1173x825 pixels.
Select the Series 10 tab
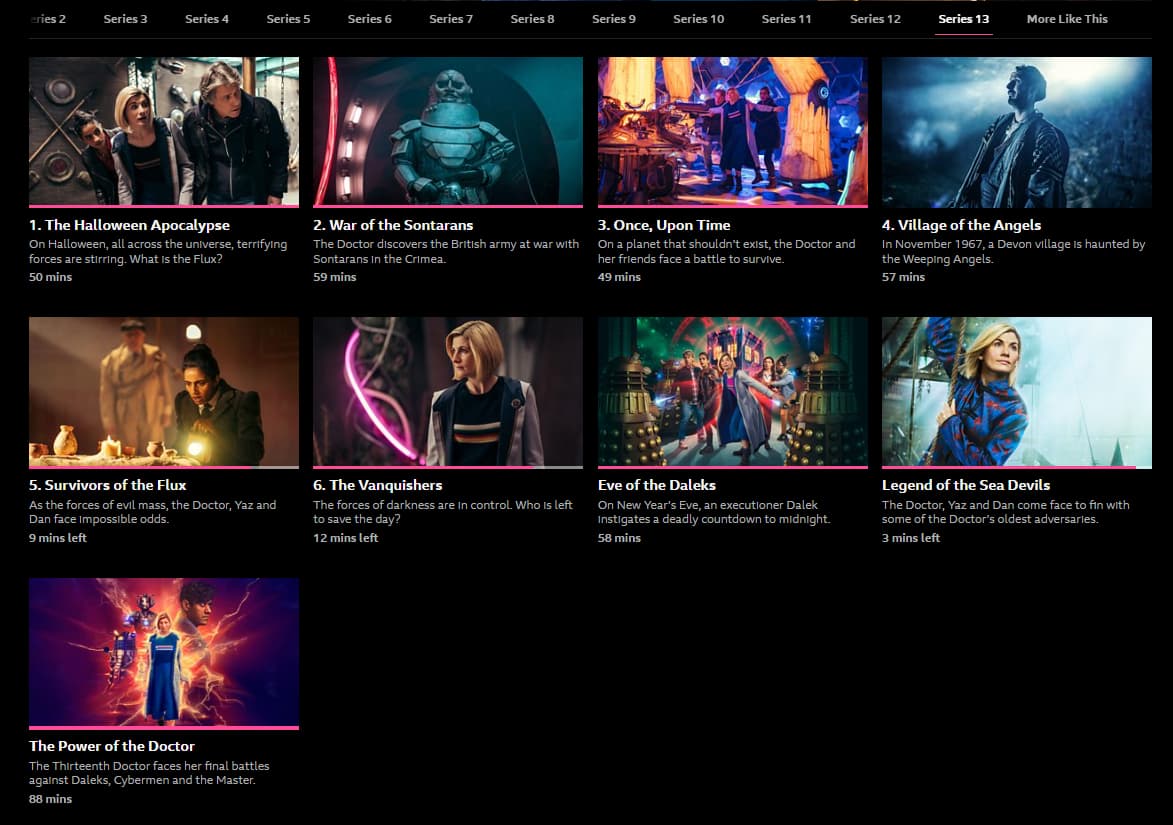point(698,19)
